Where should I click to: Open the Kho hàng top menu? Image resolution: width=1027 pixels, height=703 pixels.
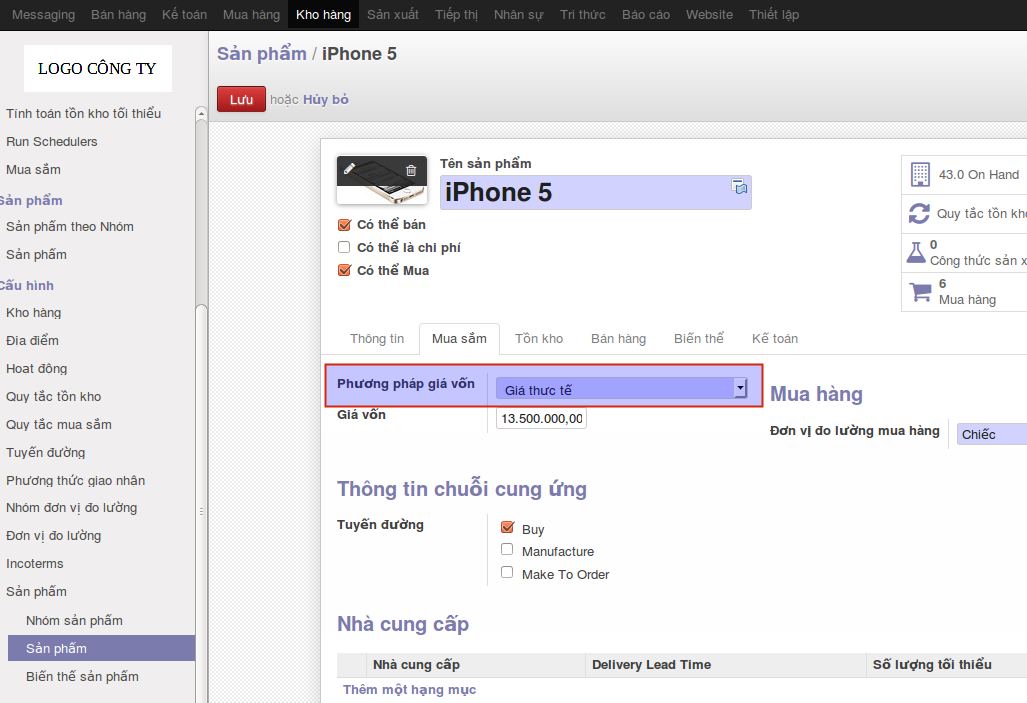point(323,14)
